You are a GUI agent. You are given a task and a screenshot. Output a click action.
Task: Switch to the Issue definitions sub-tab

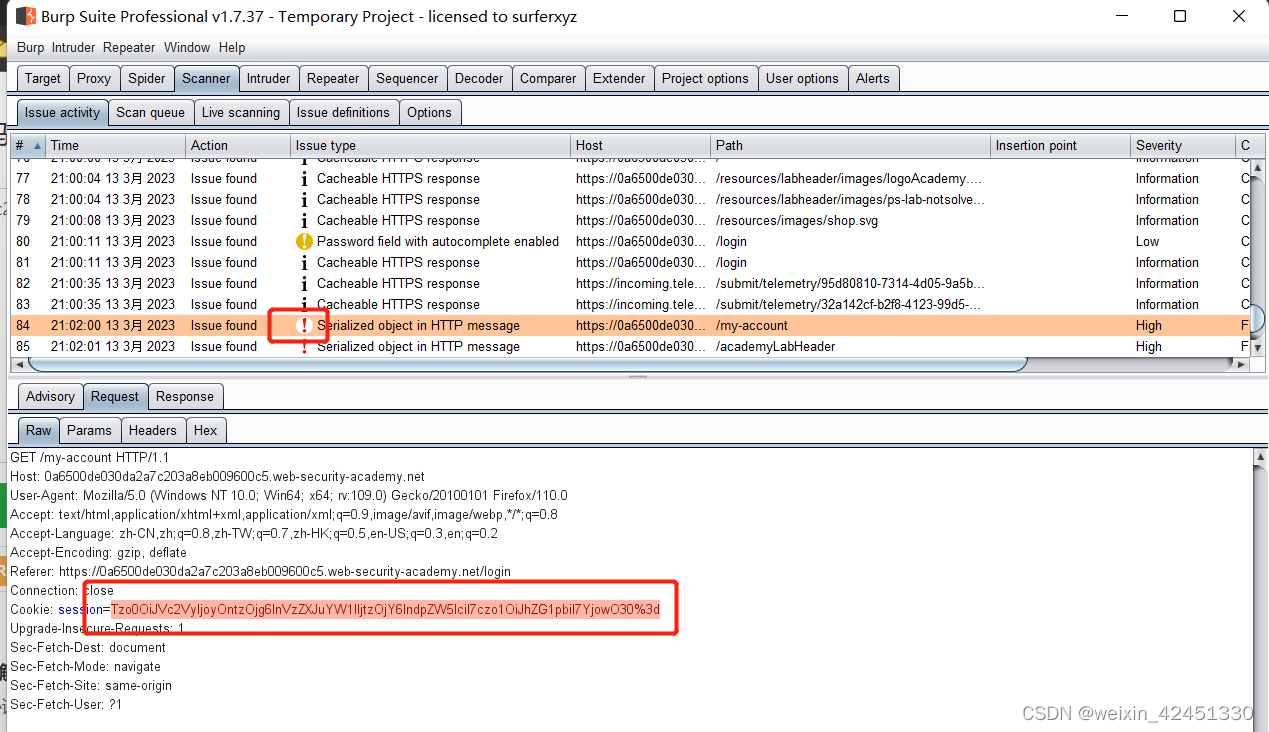click(x=343, y=112)
